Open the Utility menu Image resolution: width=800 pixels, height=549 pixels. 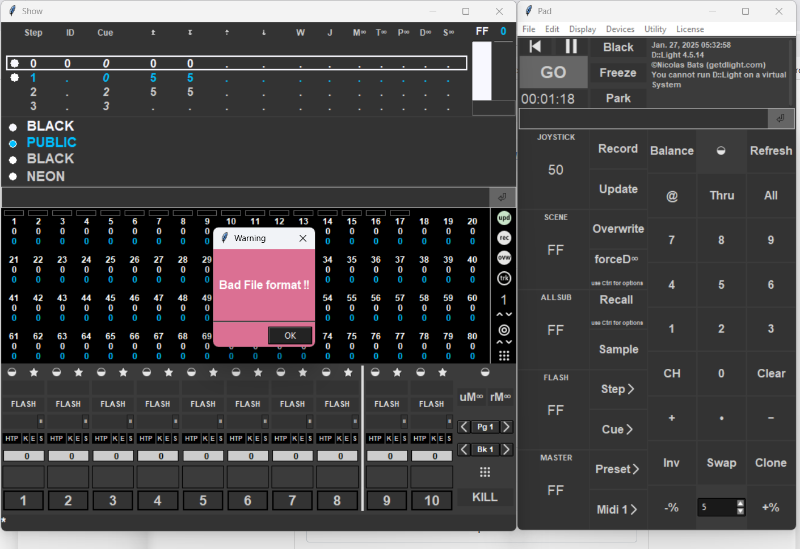click(655, 29)
